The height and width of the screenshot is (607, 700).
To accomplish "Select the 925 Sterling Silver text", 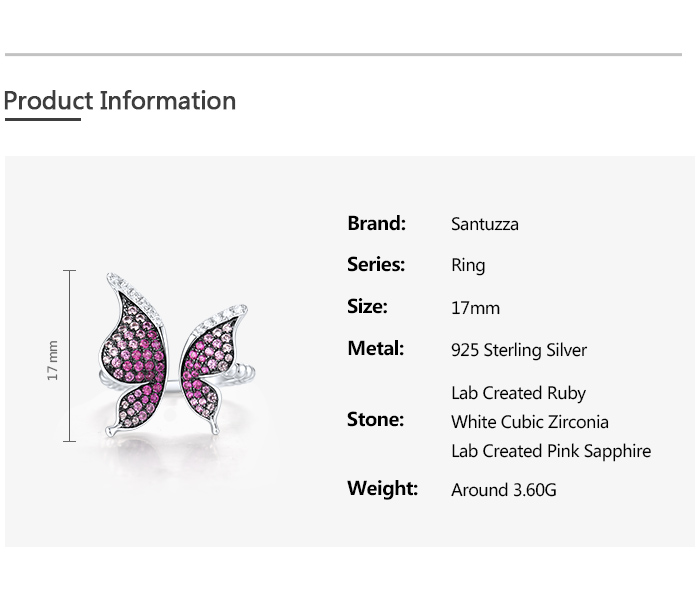I will 519,350.
